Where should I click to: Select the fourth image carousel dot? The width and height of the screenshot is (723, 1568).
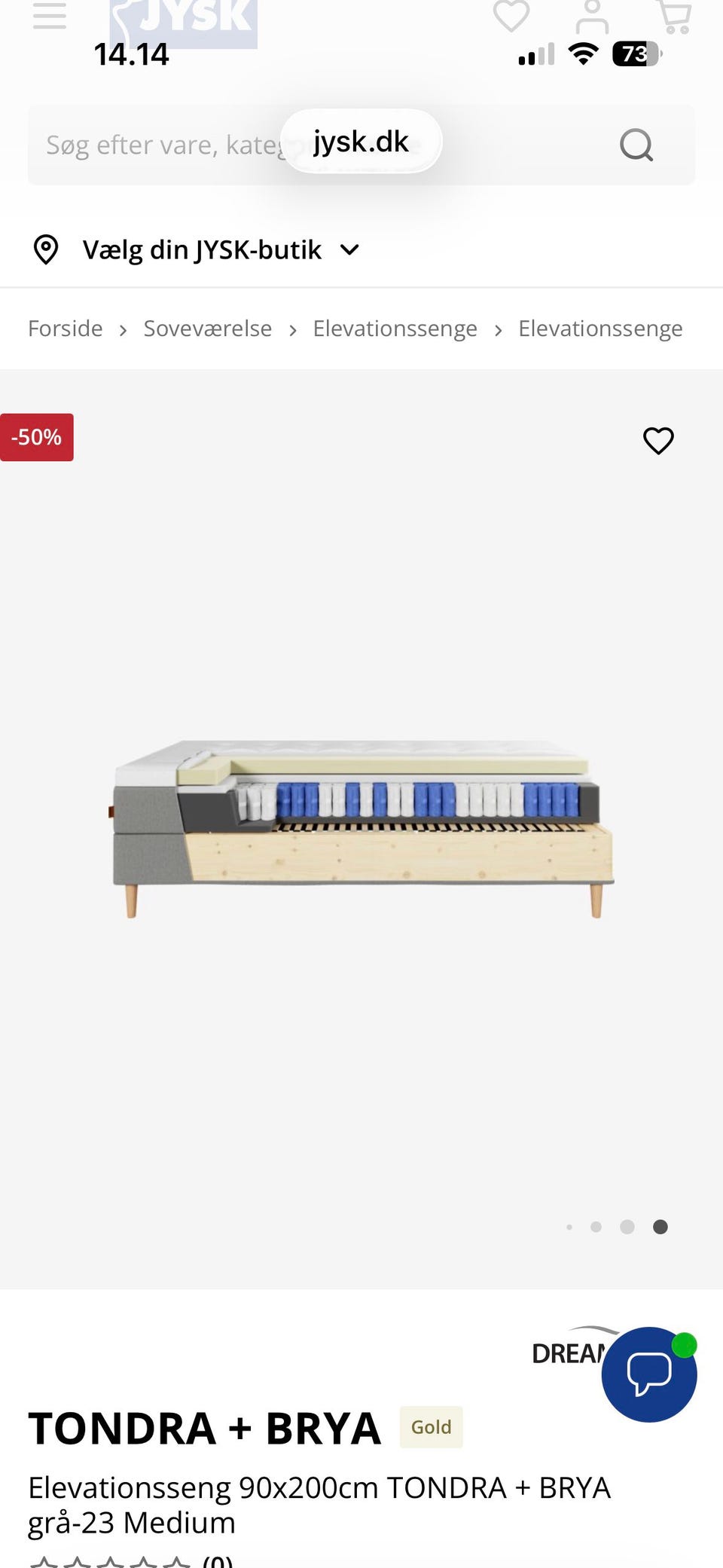coord(660,1227)
